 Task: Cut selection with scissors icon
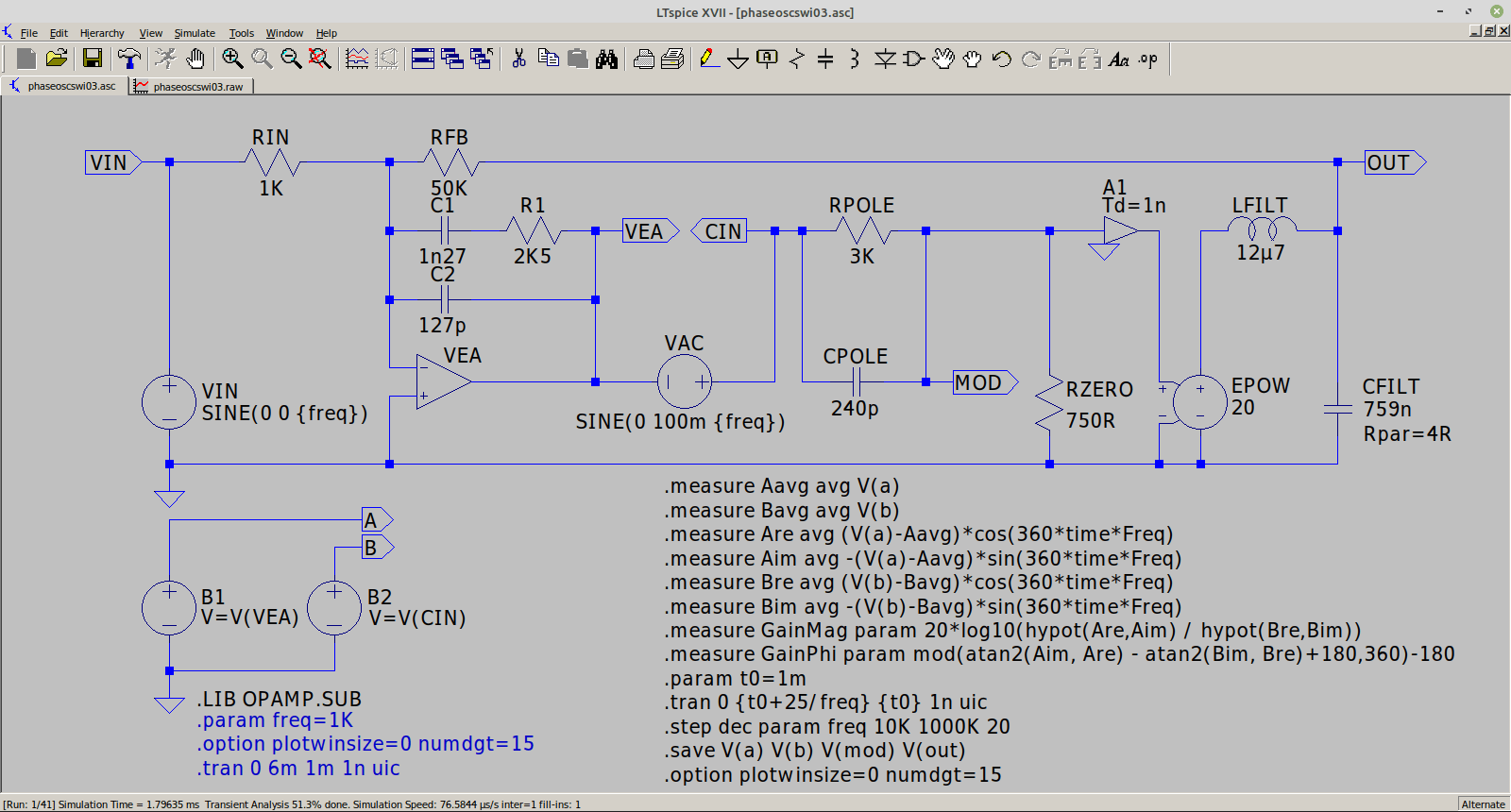518,59
